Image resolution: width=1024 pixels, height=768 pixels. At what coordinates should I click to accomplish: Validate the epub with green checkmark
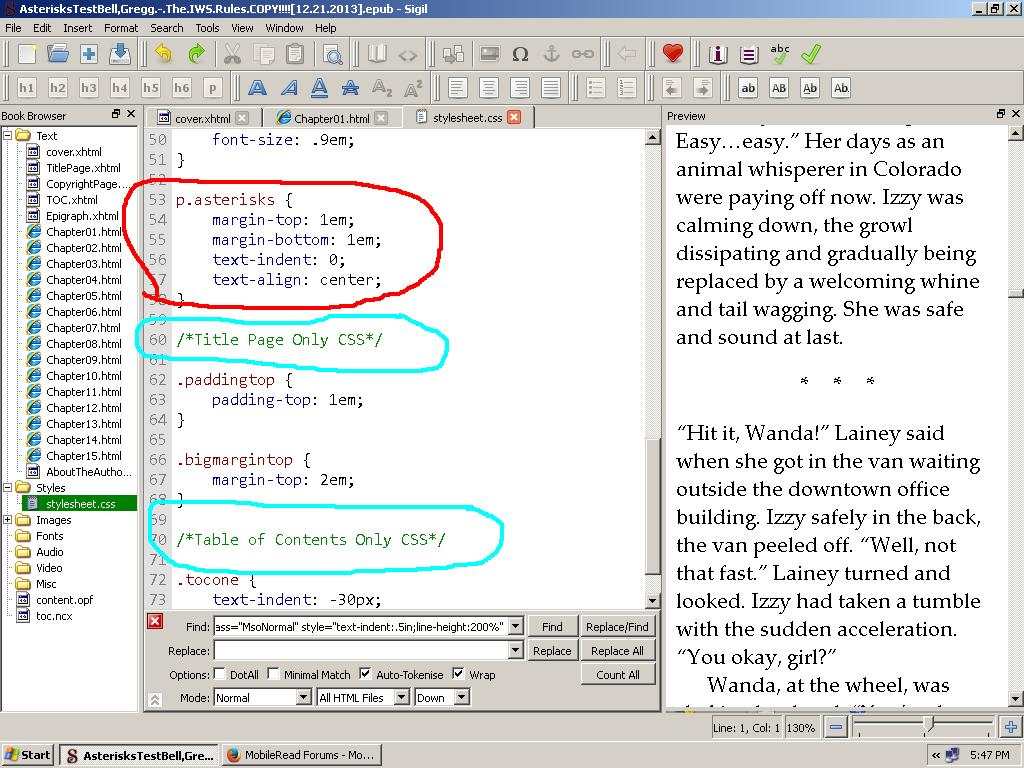810,54
